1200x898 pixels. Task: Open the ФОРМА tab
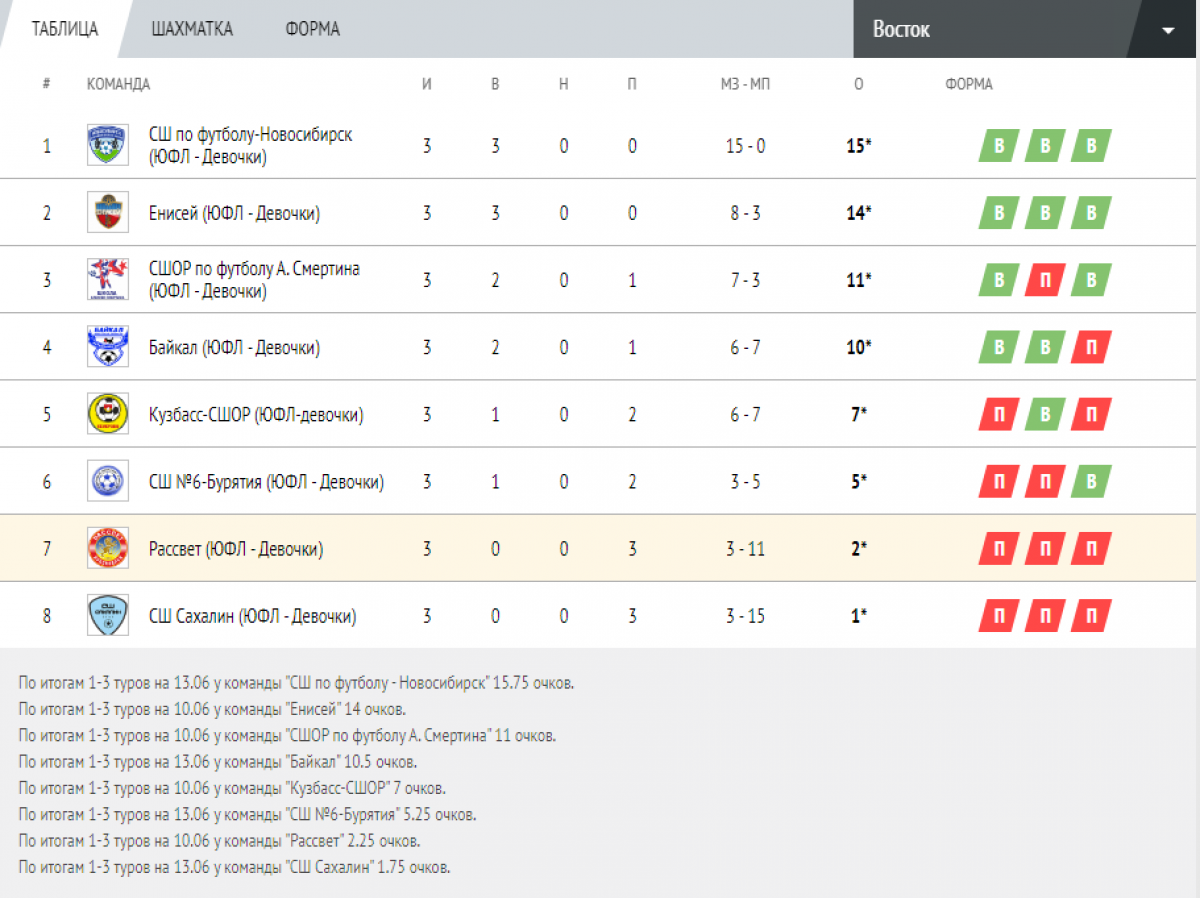[312, 29]
